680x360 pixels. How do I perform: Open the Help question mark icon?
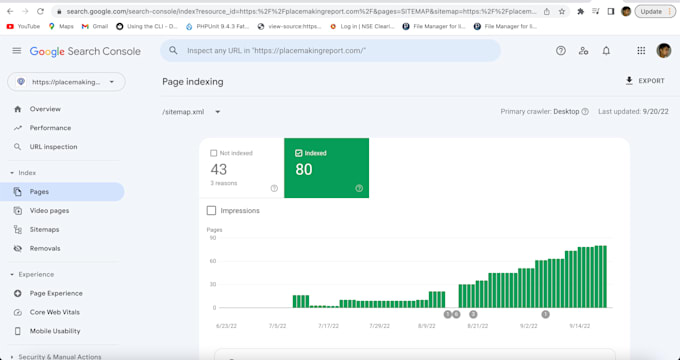tap(561, 51)
